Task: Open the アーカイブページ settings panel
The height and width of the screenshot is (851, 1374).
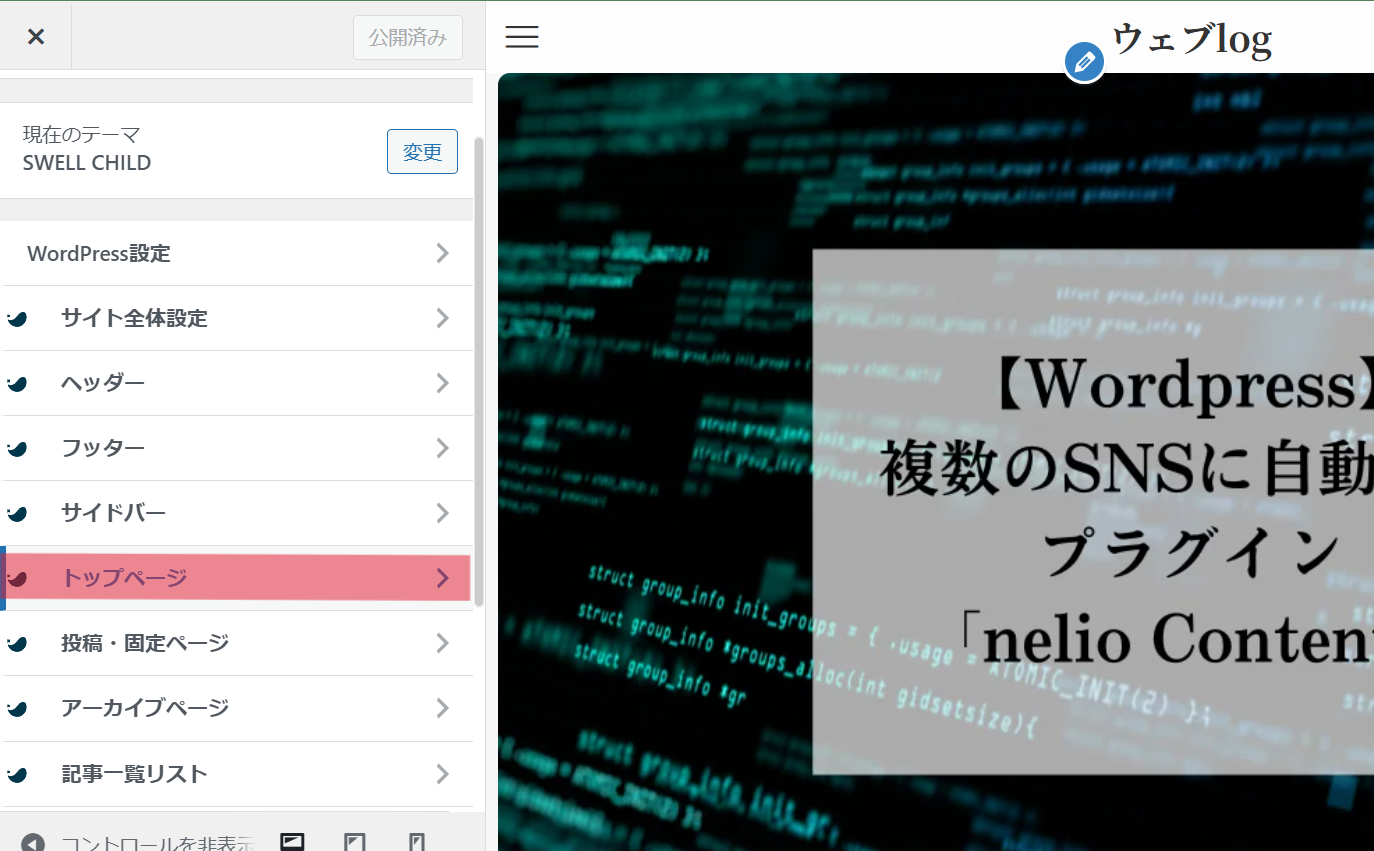Action: [x=237, y=708]
